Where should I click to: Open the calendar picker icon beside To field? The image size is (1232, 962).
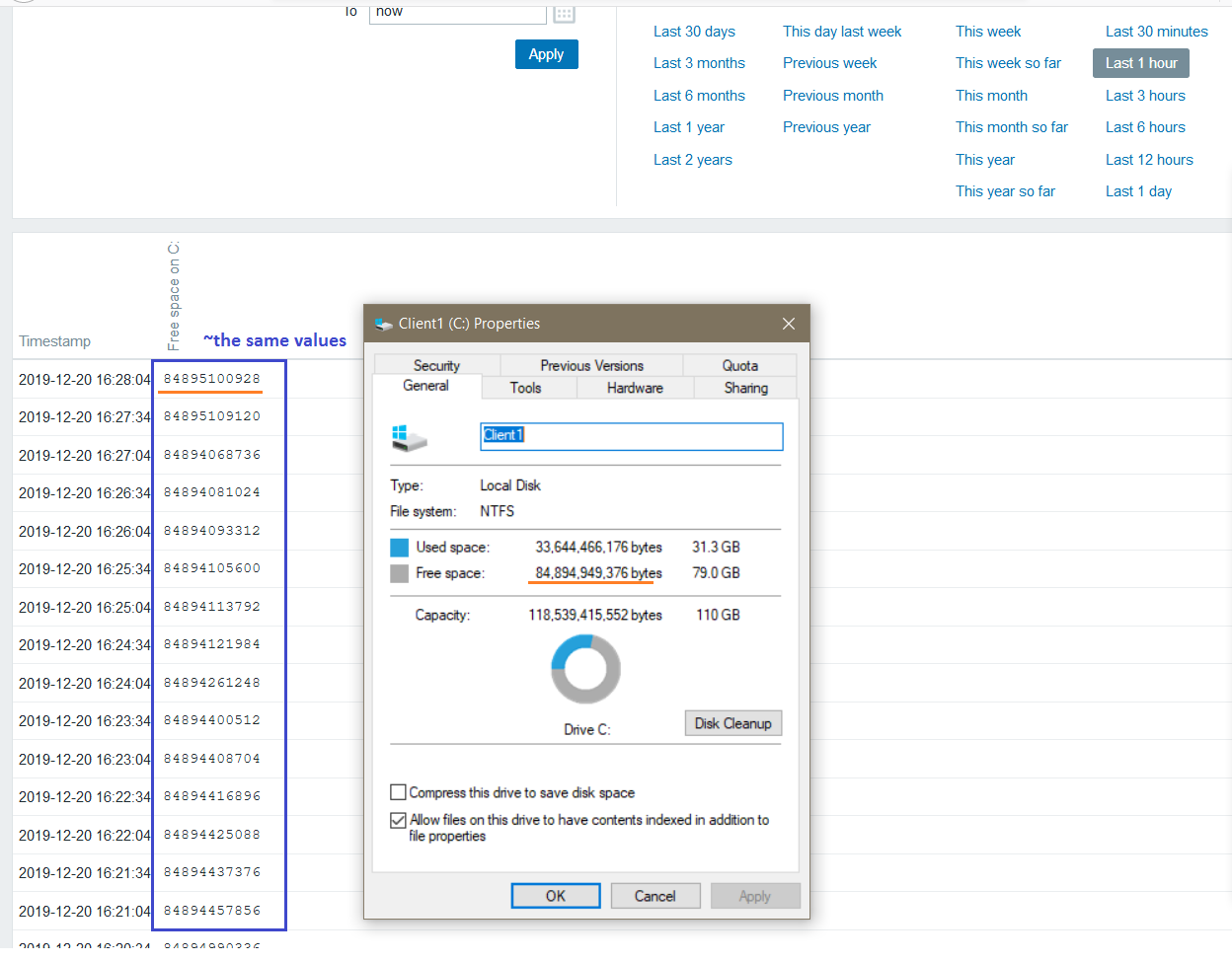(564, 14)
